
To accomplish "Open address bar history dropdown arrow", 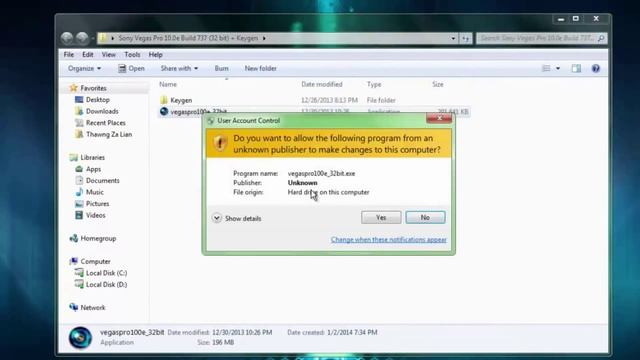I will point(453,38).
